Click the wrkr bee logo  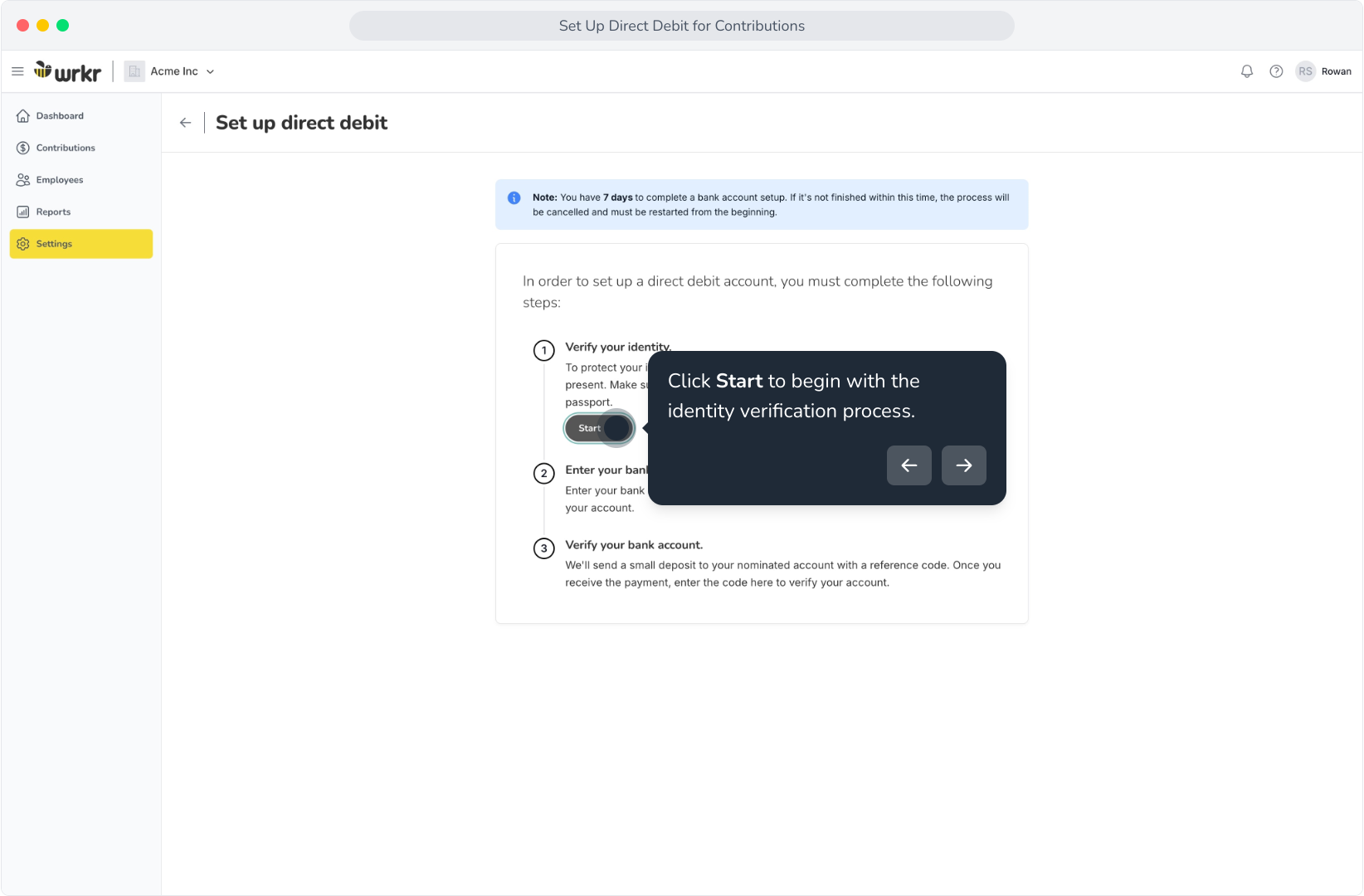pyautogui.click(x=68, y=71)
